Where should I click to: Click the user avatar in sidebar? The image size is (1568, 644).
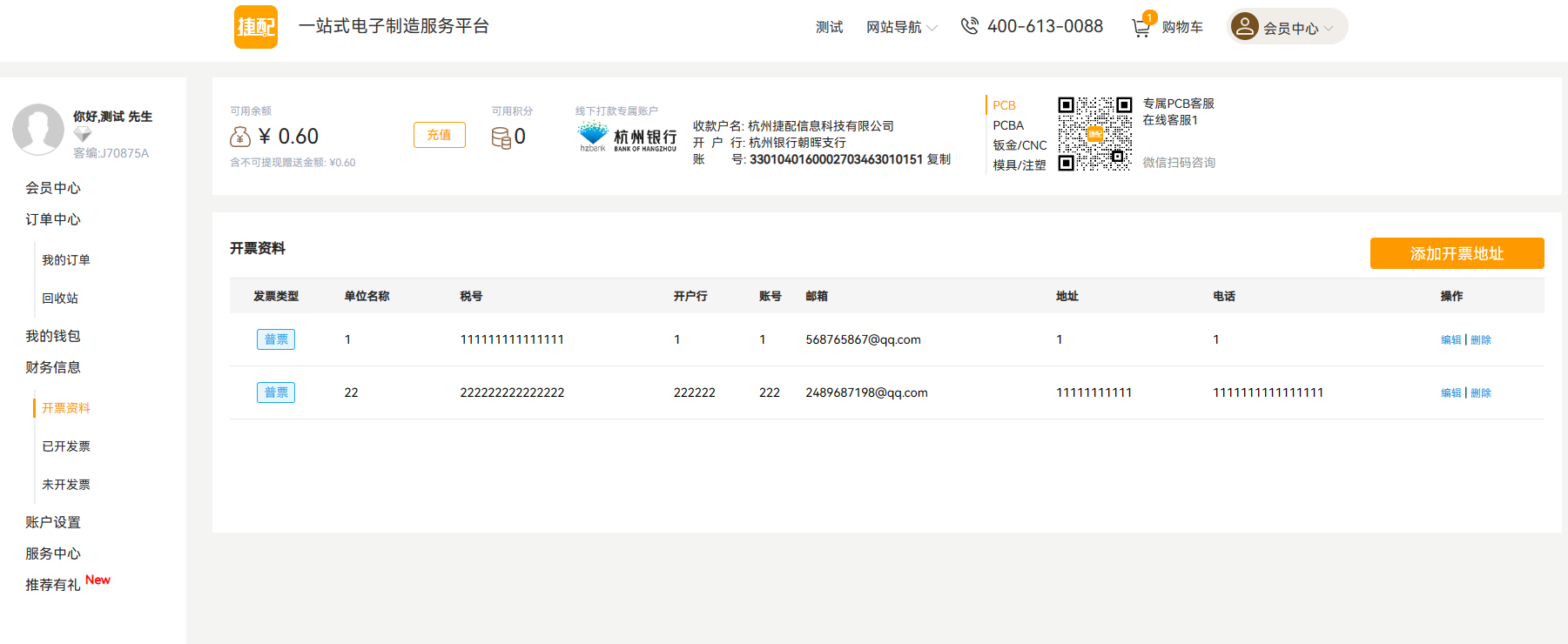tap(38, 130)
